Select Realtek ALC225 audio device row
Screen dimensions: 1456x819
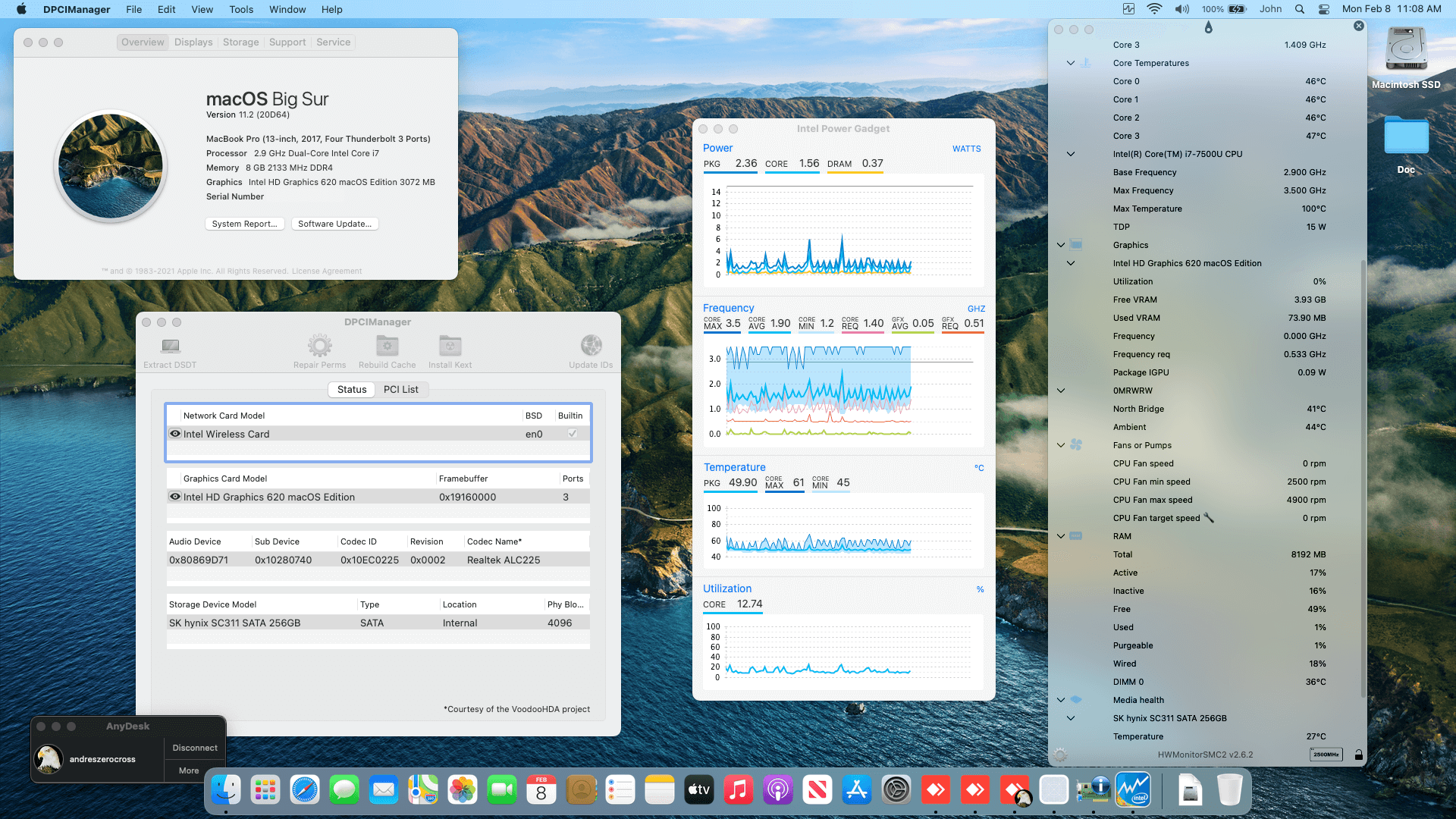click(x=378, y=560)
